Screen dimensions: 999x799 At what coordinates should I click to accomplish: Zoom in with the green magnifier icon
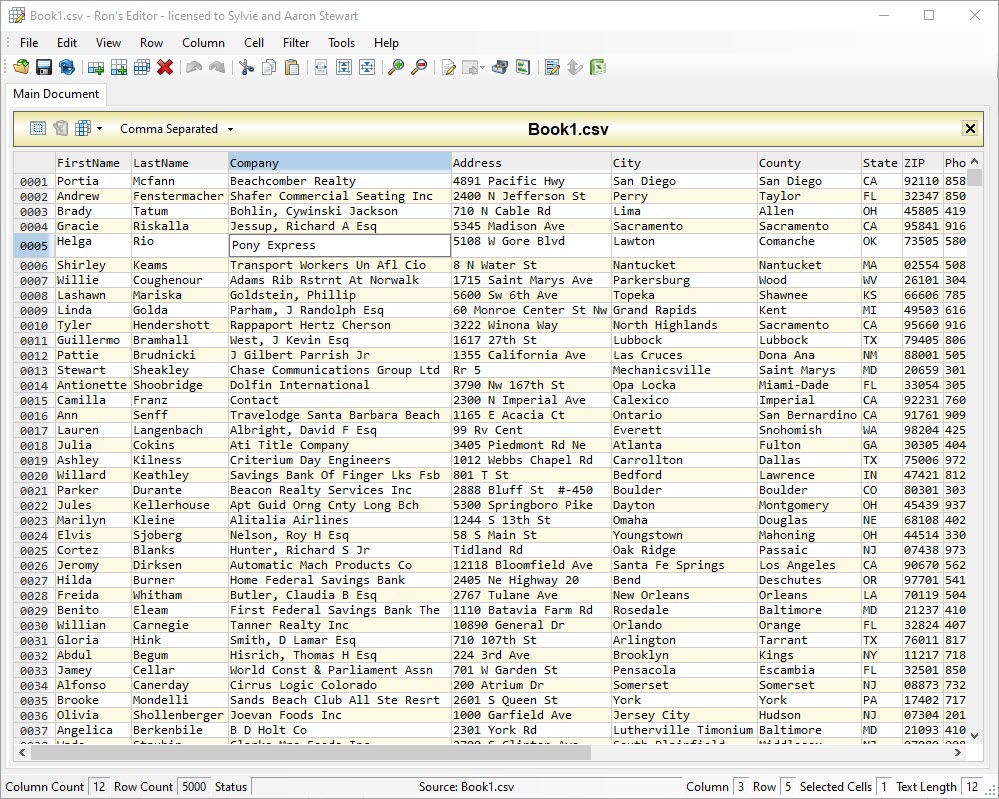tap(396, 67)
